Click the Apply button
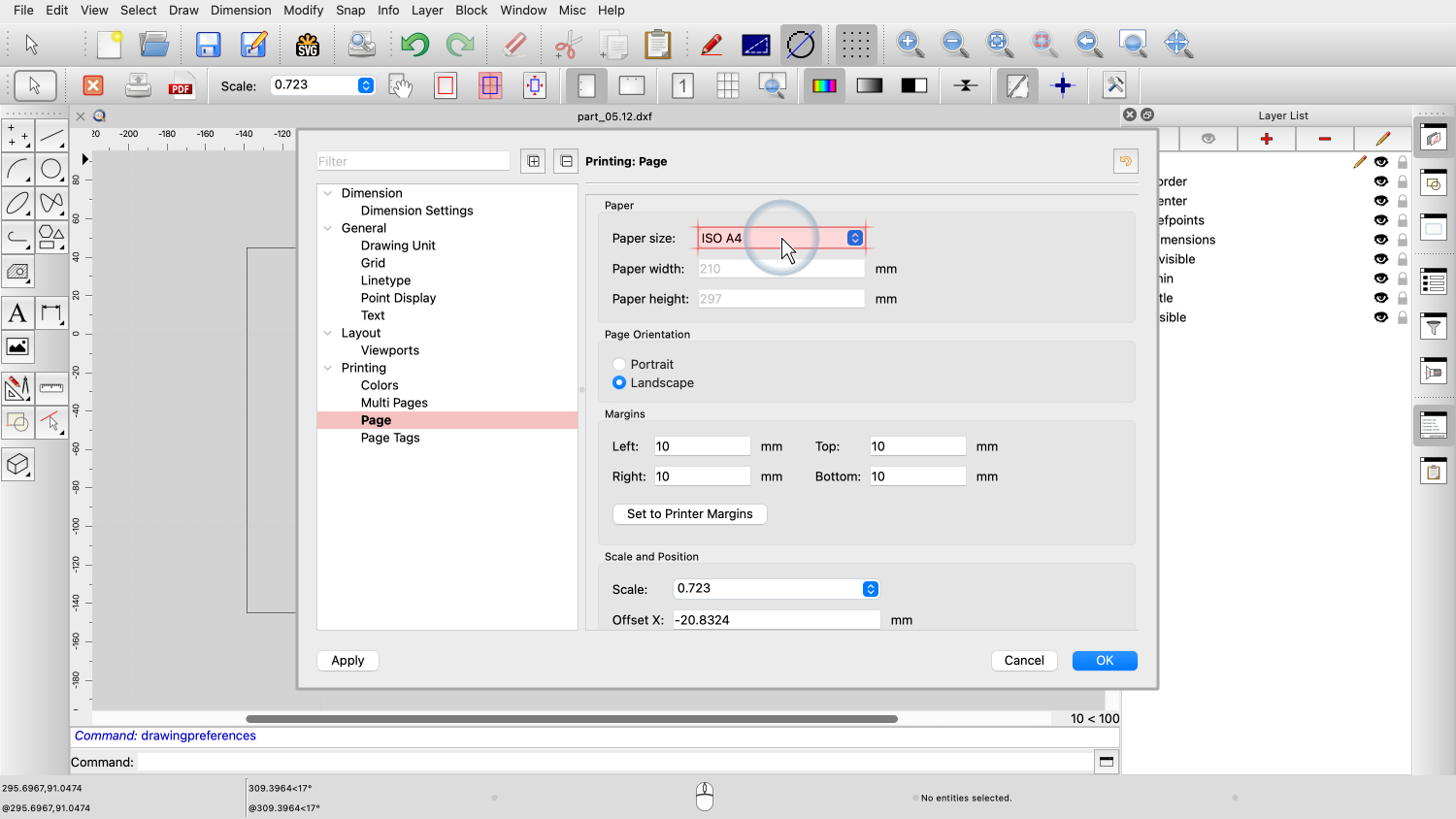1456x819 pixels. coord(347,661)
